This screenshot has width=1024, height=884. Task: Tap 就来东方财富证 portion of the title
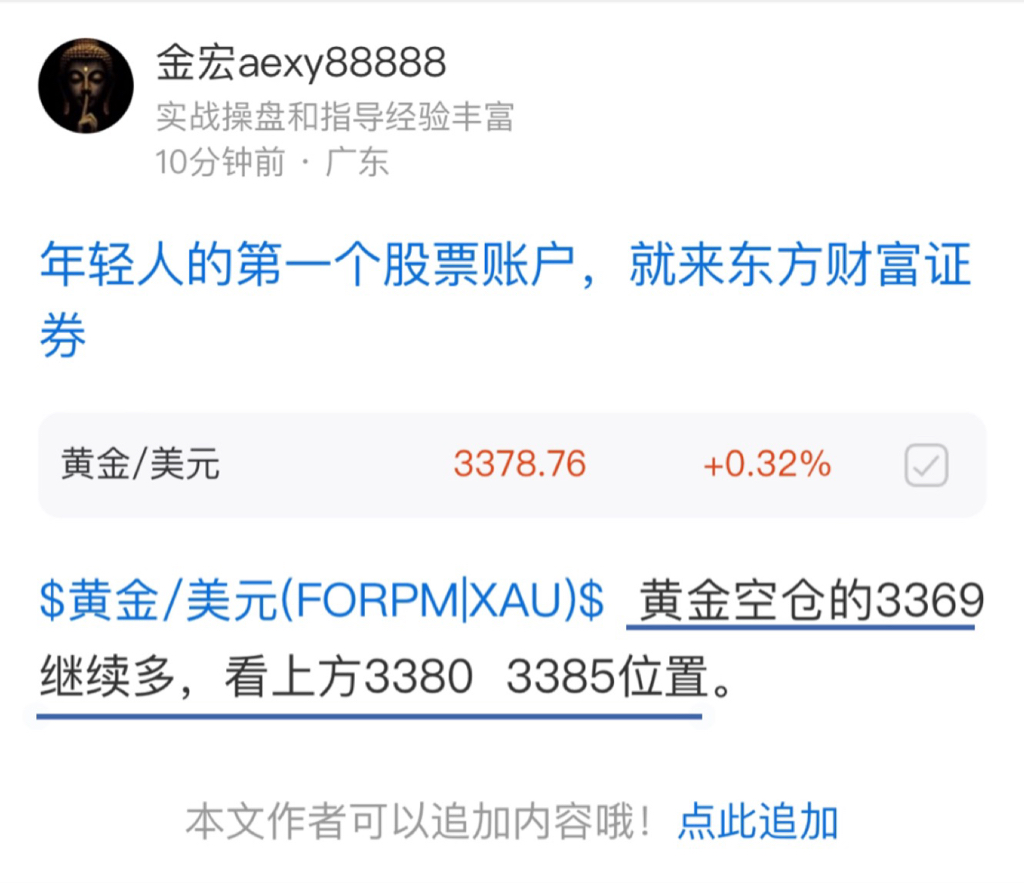coord(801,264)
